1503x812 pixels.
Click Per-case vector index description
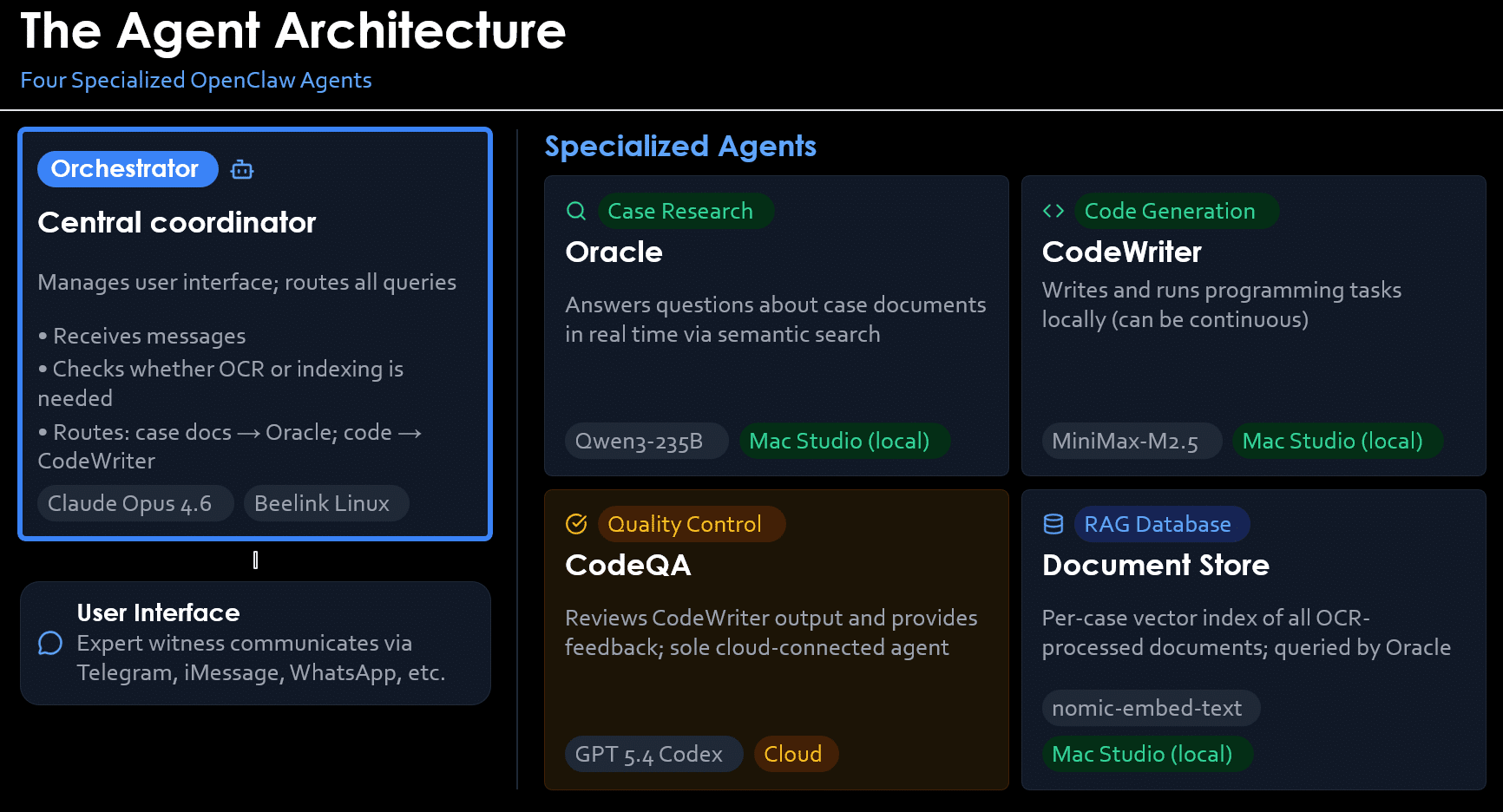1246,632
